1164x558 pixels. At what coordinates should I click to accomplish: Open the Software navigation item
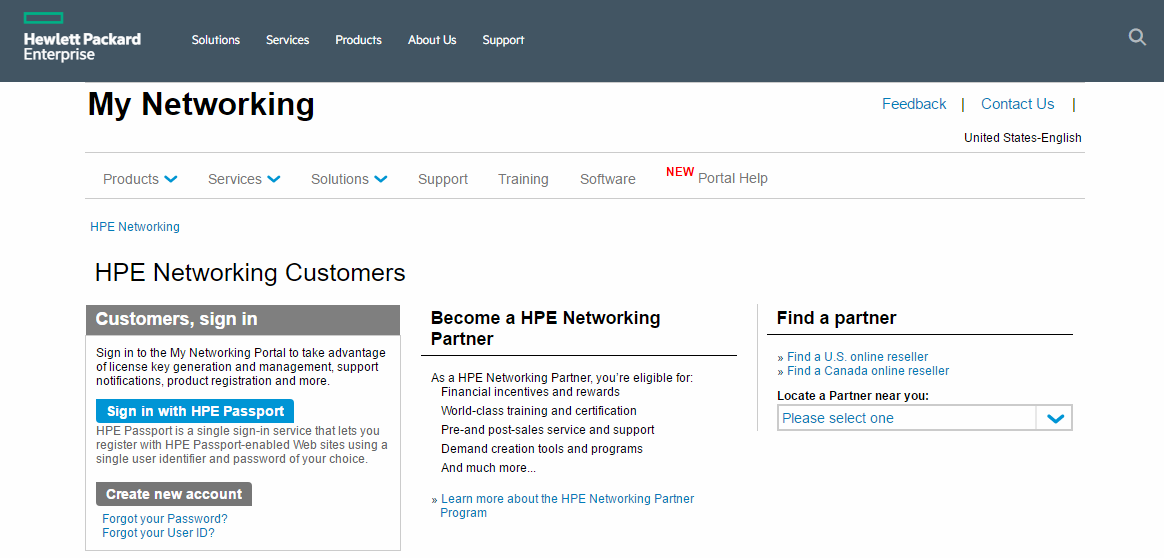pyautogui.click(x=608, y=179)
